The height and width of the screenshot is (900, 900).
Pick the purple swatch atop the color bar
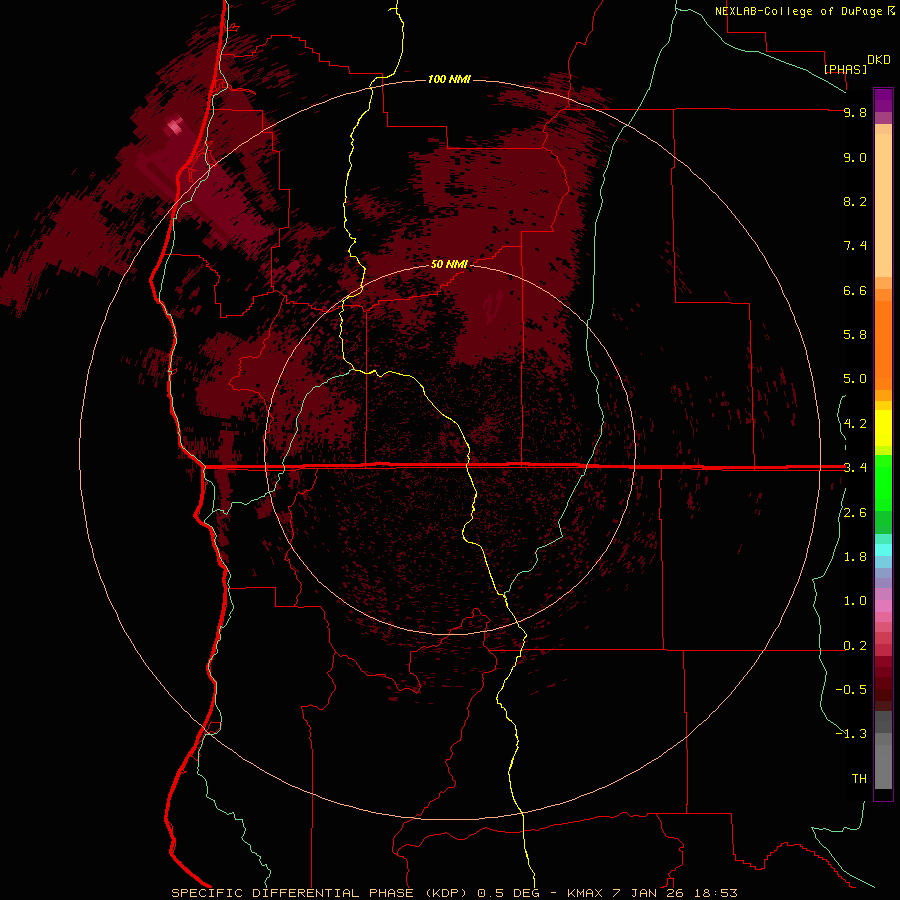(883, 100)
